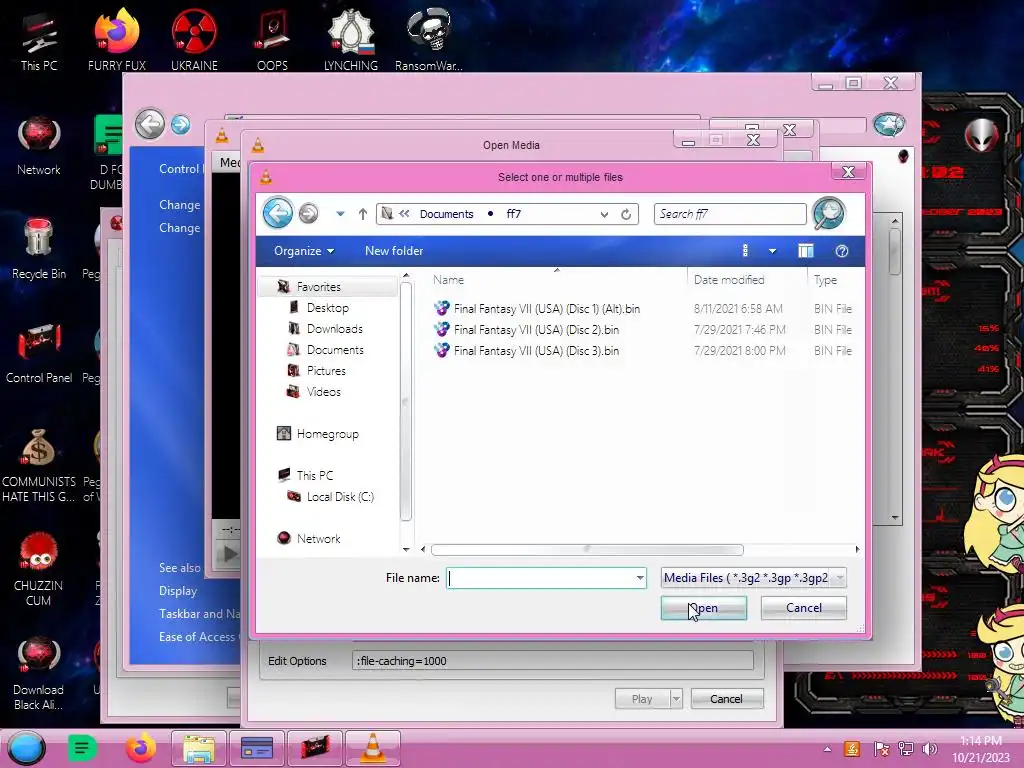1024x768 pixels.
Task: Click the File name input field
Action: click(541, 578)
